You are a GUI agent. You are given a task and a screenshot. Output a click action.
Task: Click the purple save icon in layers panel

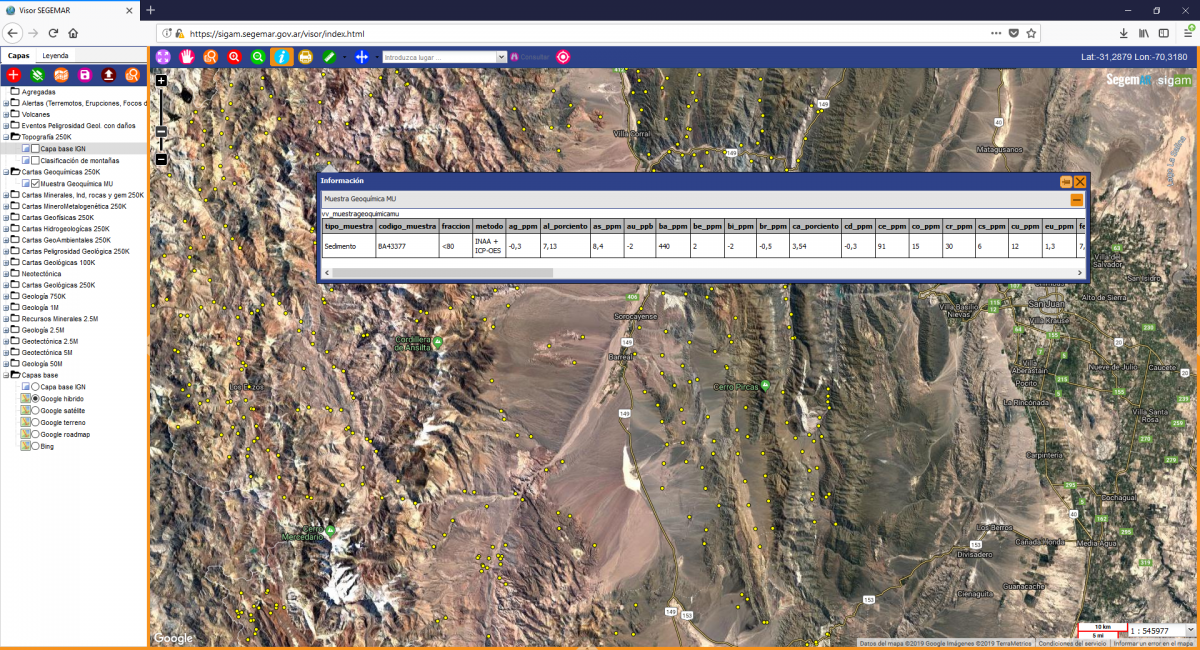pyautogui.click(x=85, y=75)
